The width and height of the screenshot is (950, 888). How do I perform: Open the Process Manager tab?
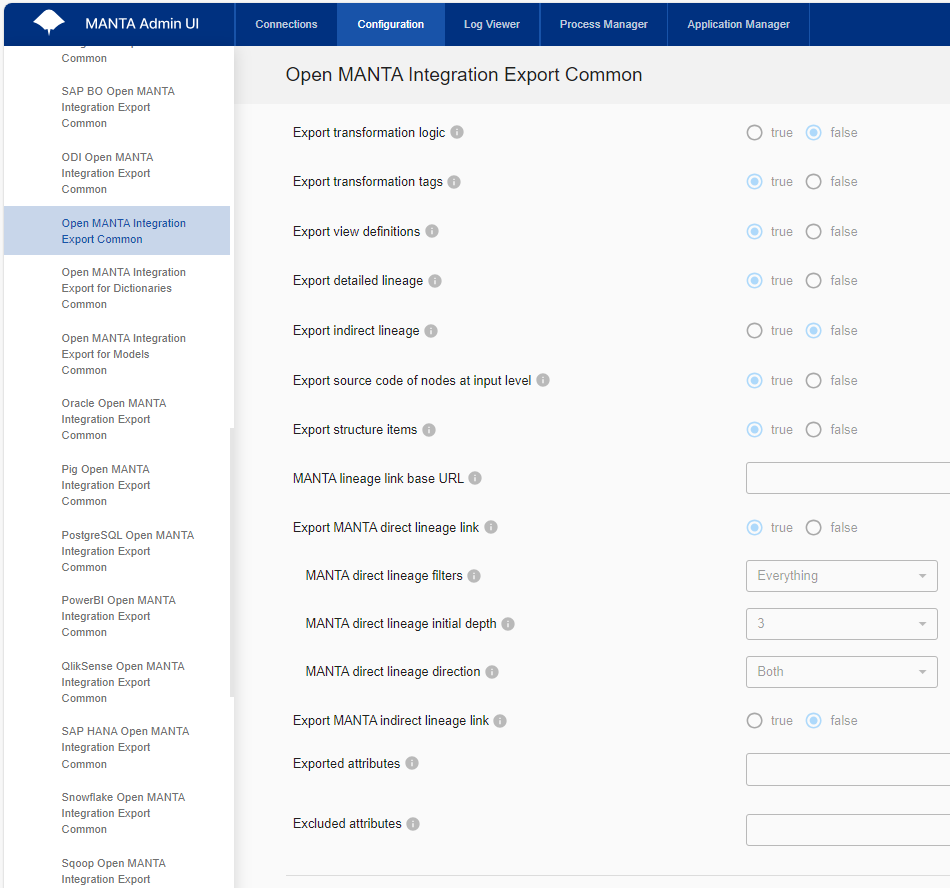[x=603, y=23]
